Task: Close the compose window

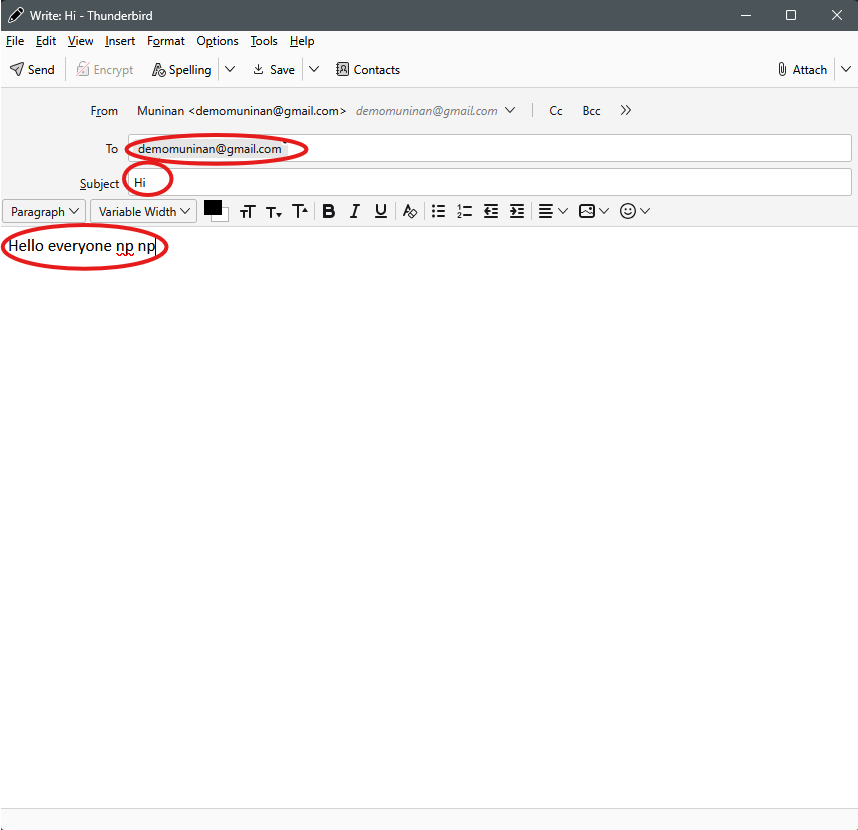Action: [836, 15]
